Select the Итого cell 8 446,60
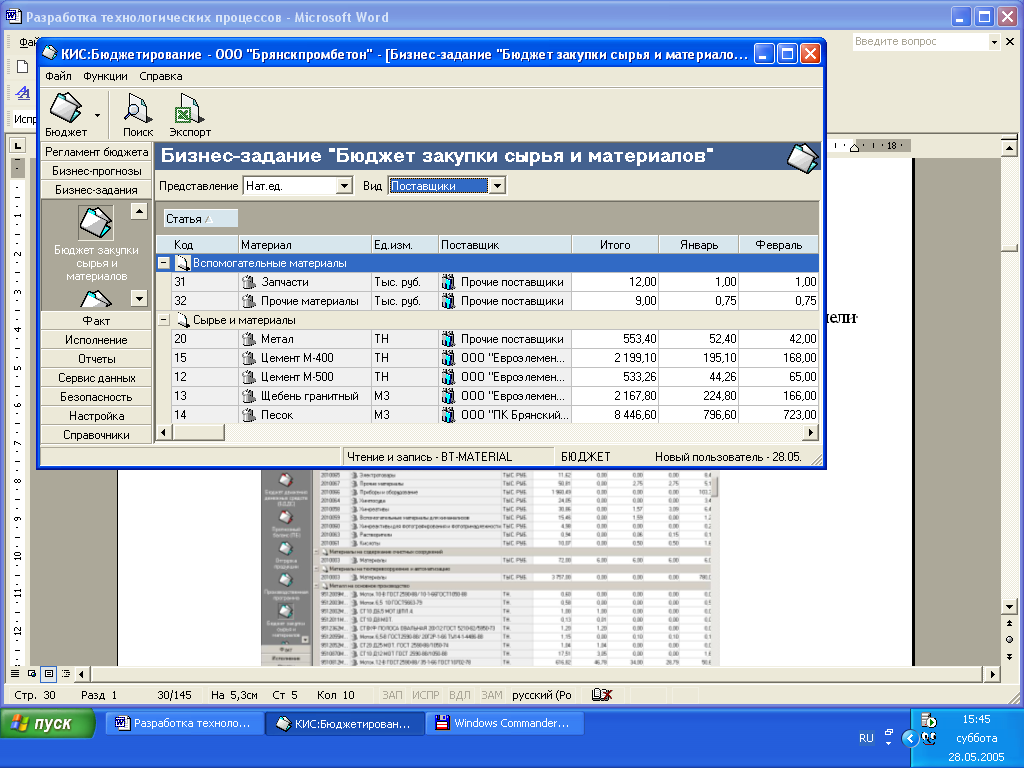 [615, 415]
